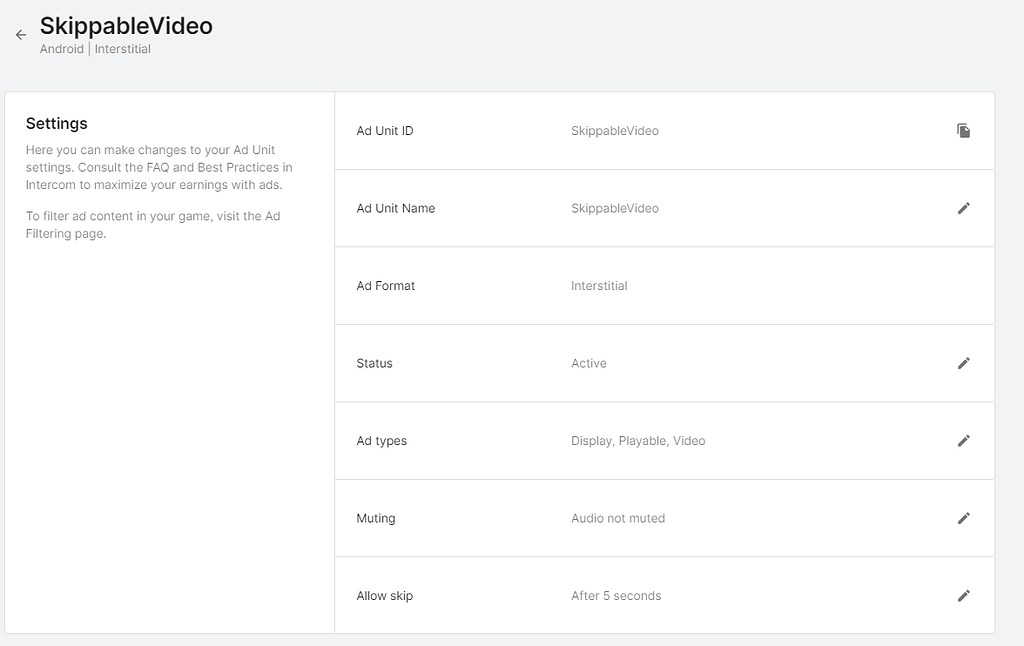Edit the Status field via its pencil icon
Image resolution: width=1024 pixels, height=646 pixels.
[964, 363]
